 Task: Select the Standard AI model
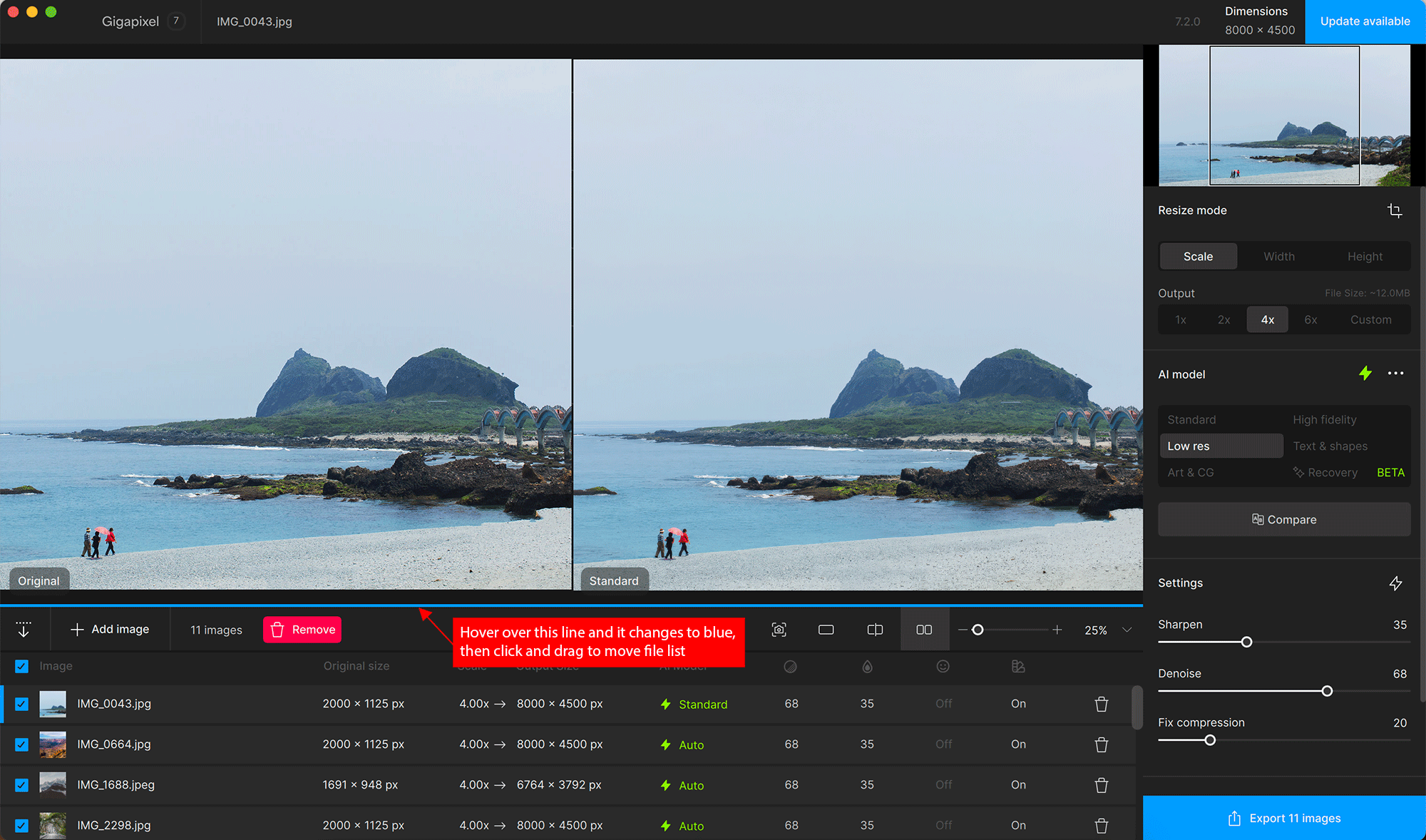tap(1221, 420)
